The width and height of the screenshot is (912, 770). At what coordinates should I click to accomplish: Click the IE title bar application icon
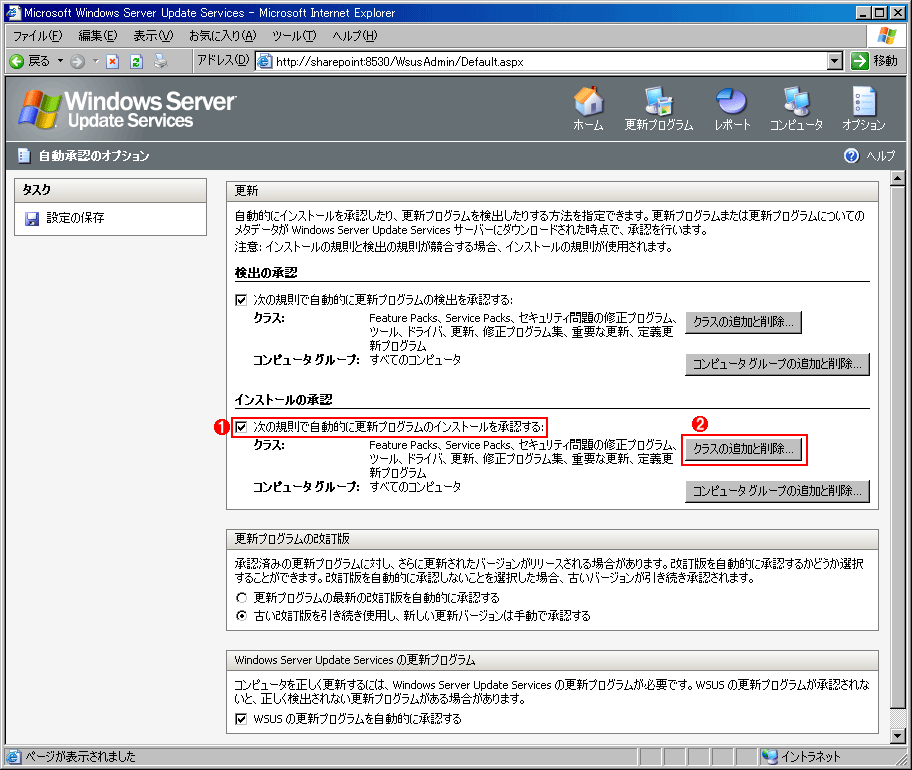click(x=13, y=12)
